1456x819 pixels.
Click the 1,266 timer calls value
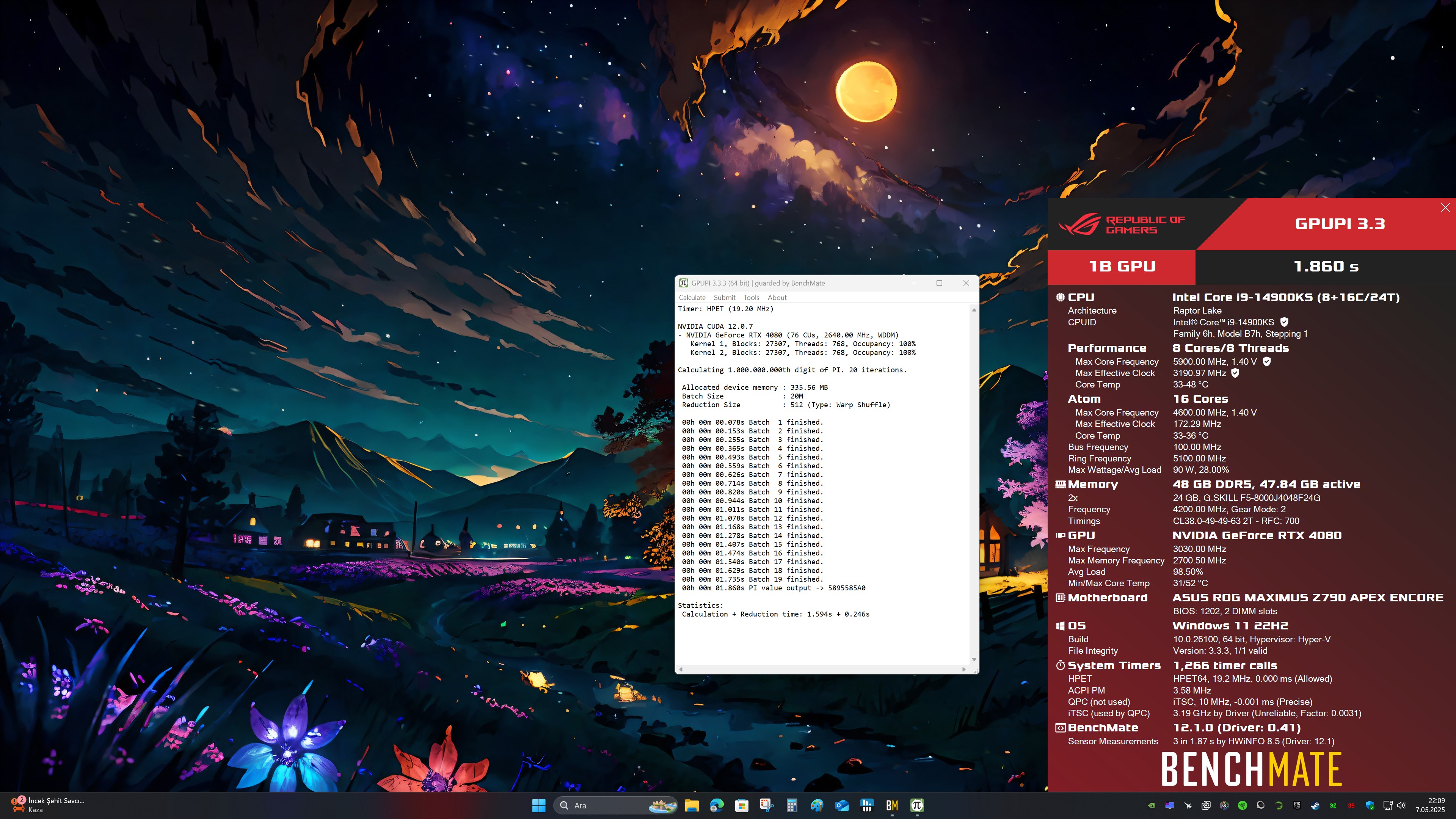point(1225,665)
